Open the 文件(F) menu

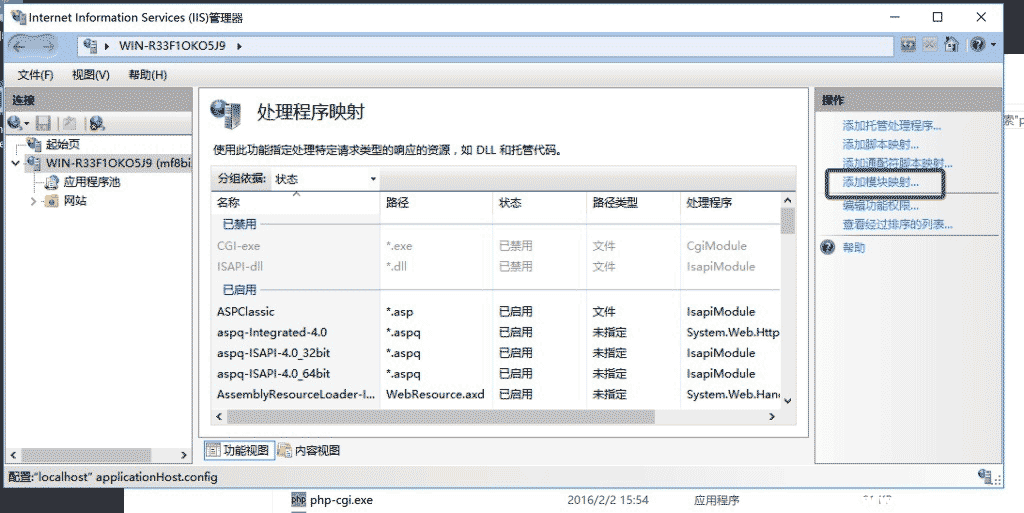click(x=35, y=75)
